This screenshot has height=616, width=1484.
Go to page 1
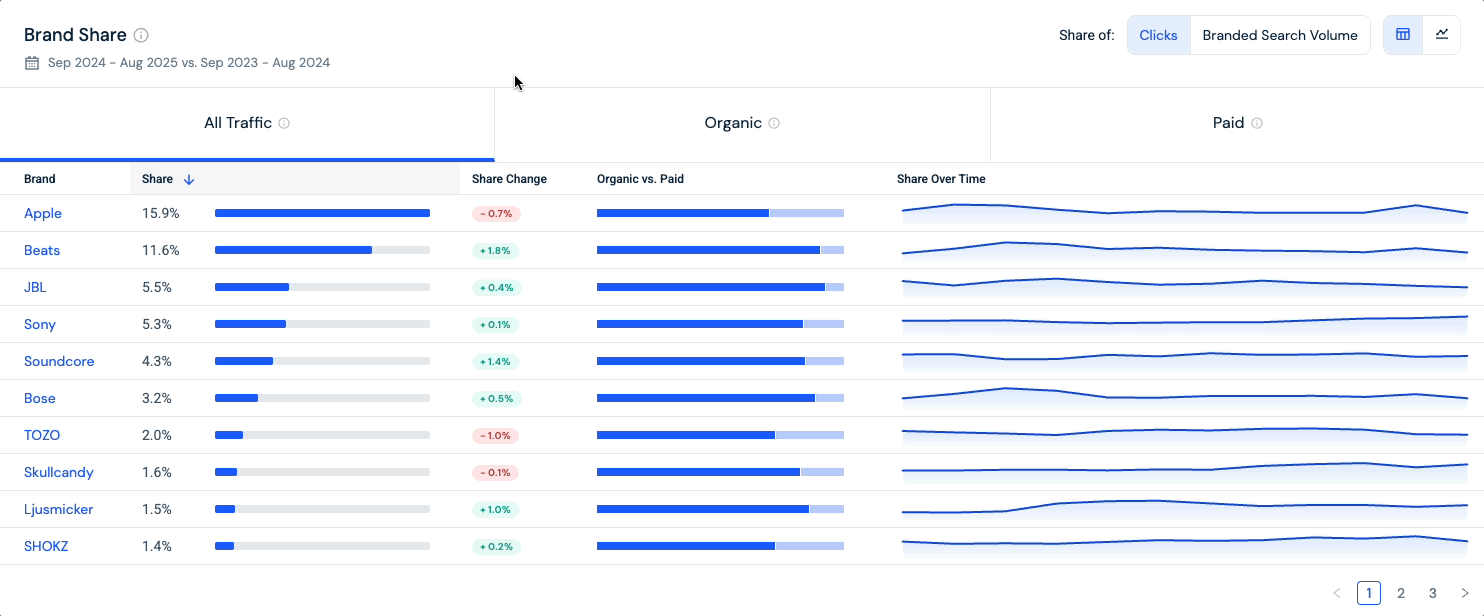click(x=1369, y=593)
